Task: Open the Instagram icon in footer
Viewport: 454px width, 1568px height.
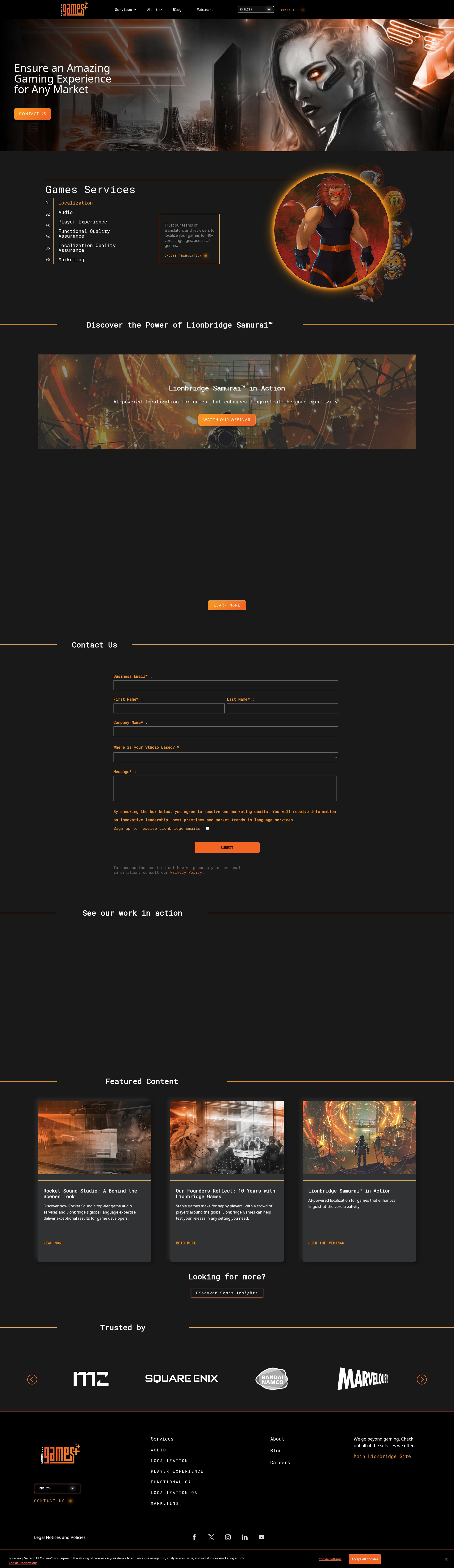Action: (x=228, y=1537)
